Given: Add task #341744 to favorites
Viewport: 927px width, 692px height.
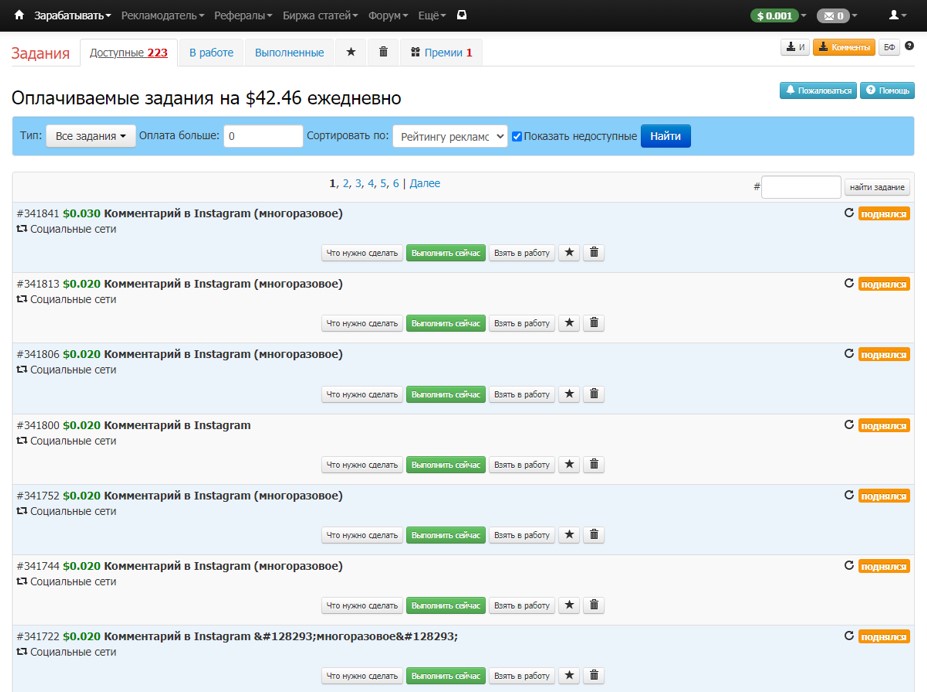Looking at the screenshot, I should pos(569,605).
